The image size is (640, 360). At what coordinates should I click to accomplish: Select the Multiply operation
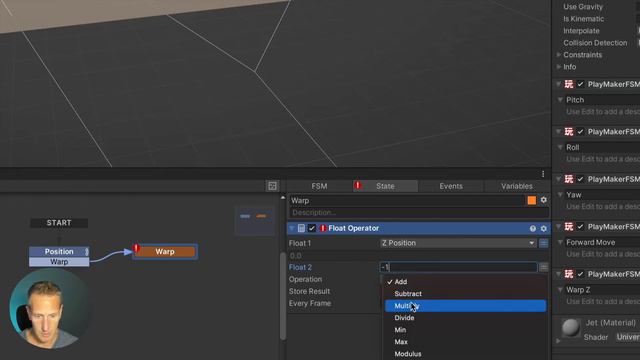coord(465,306)
